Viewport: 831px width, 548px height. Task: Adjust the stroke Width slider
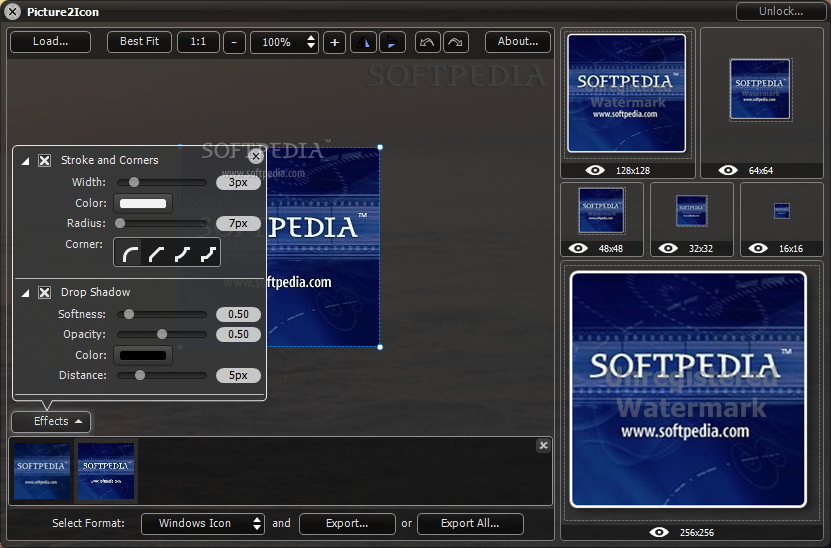(162, 182)
